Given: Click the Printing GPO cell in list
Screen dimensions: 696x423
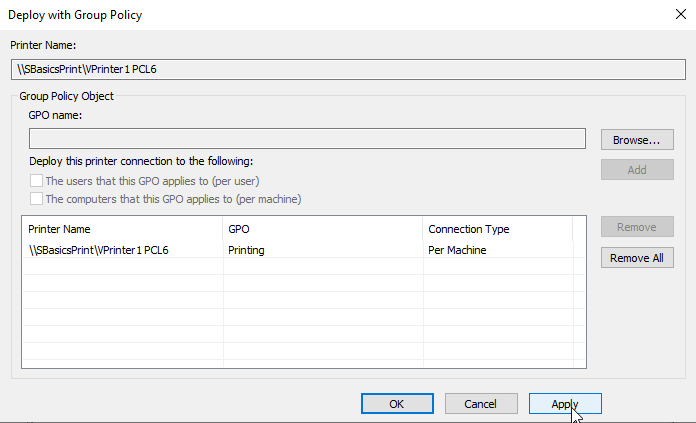Looking at the screenshot, I should 246,250.
